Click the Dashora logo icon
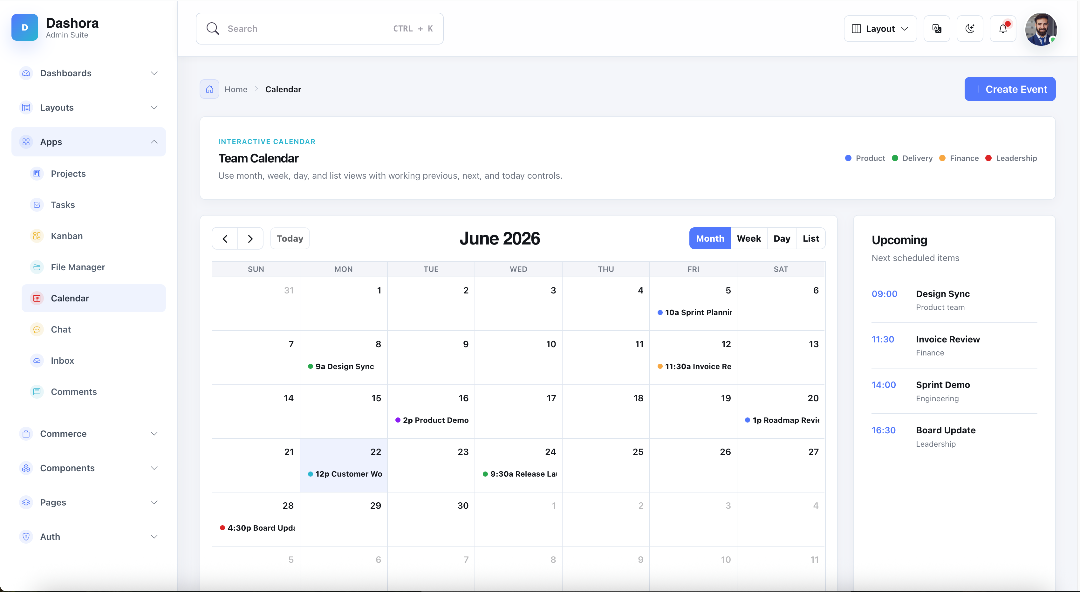1080x592 pixels. (x=25, y=28)
